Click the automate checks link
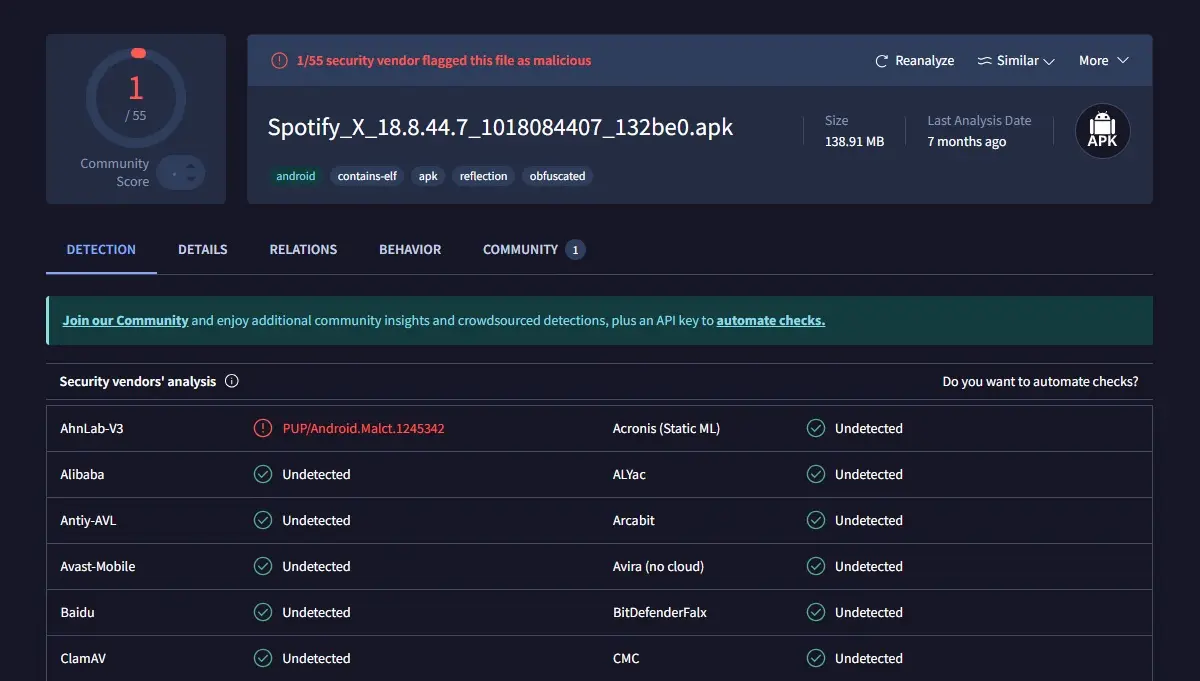The height and width of the screenshot is (681, 1200). coord(770,320)
